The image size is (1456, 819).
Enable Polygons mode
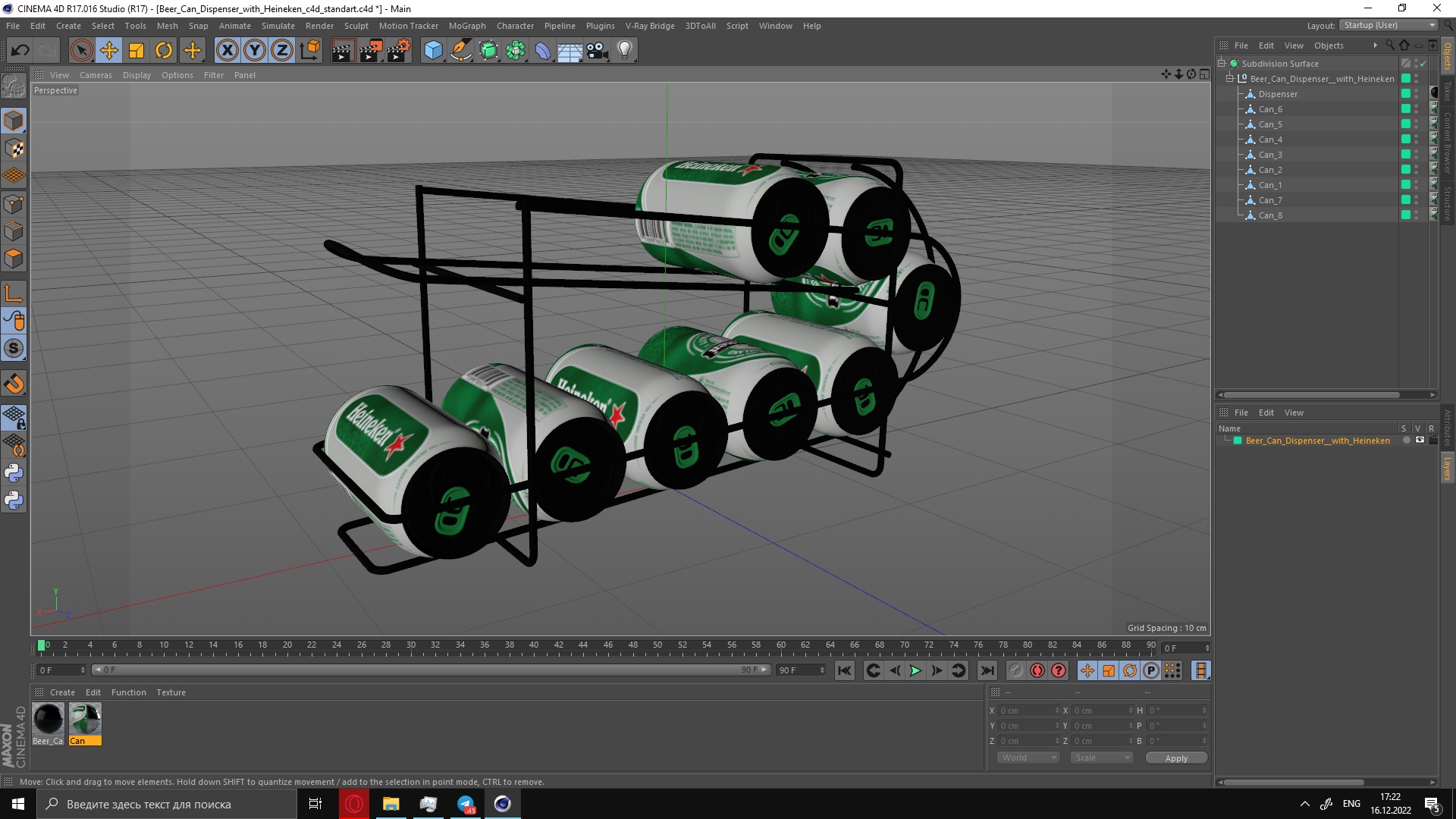pyautogui.click(x=14, y=259)
